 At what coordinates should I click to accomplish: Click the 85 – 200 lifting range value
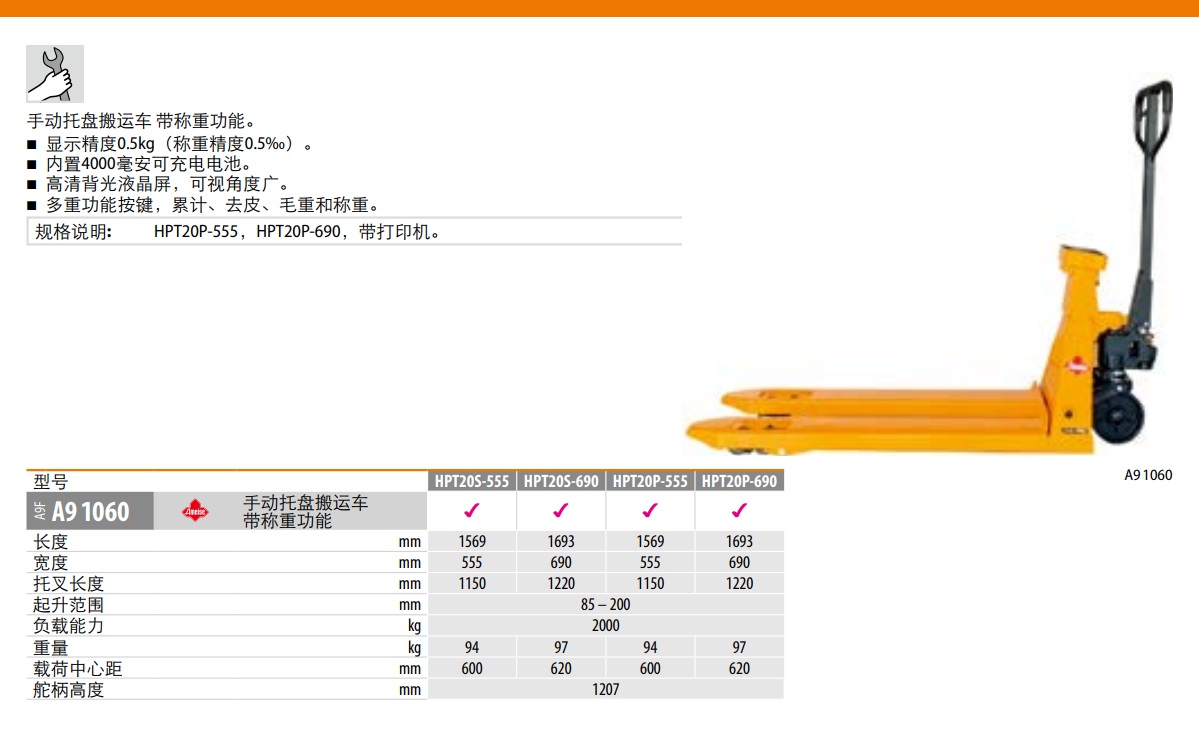(605, 605)
